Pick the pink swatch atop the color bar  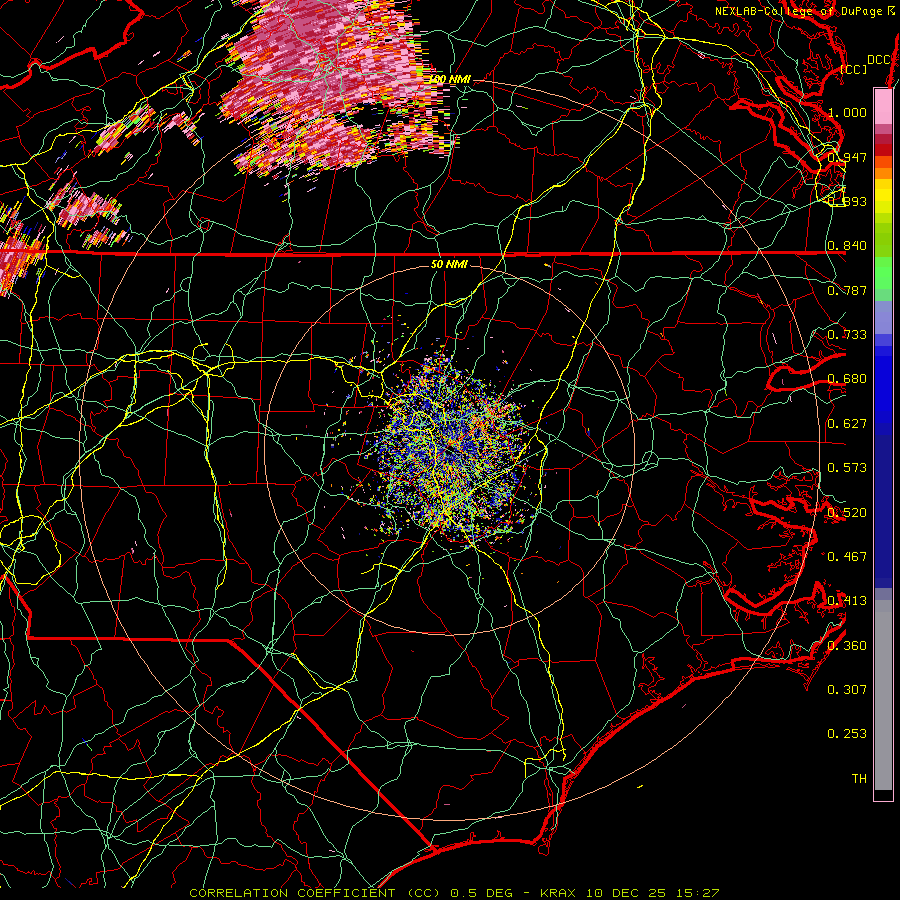(883, 106)
